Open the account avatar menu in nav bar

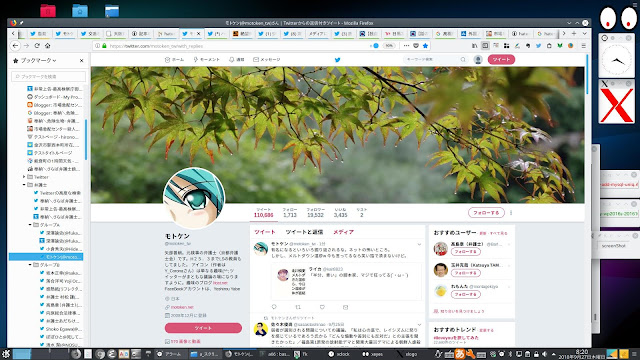tap(478, 60)
